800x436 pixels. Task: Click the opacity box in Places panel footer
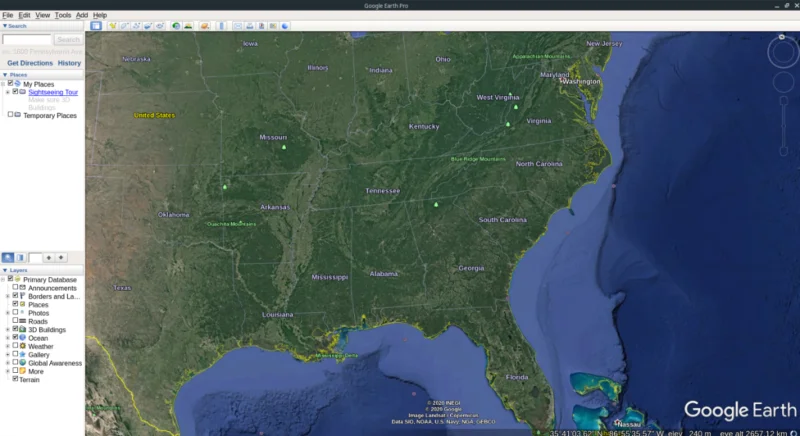tap(35, 258)
